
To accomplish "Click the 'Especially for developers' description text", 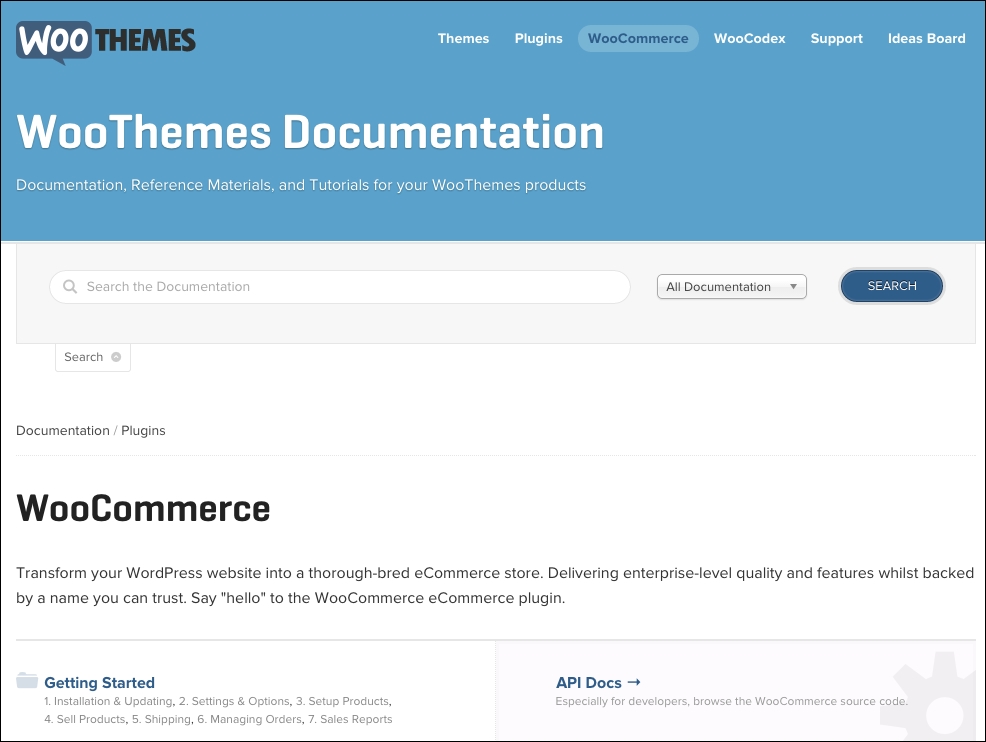I will 731,701.
